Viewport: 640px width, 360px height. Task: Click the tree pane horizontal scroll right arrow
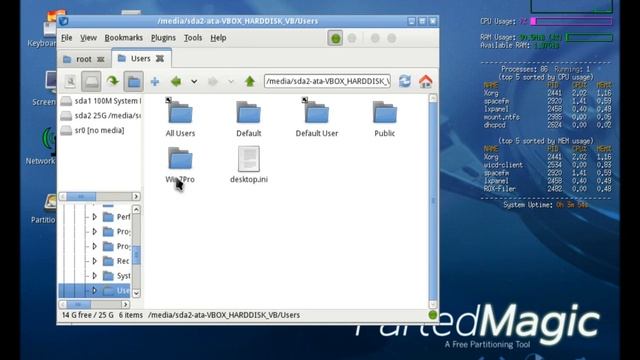click(125, 304)
